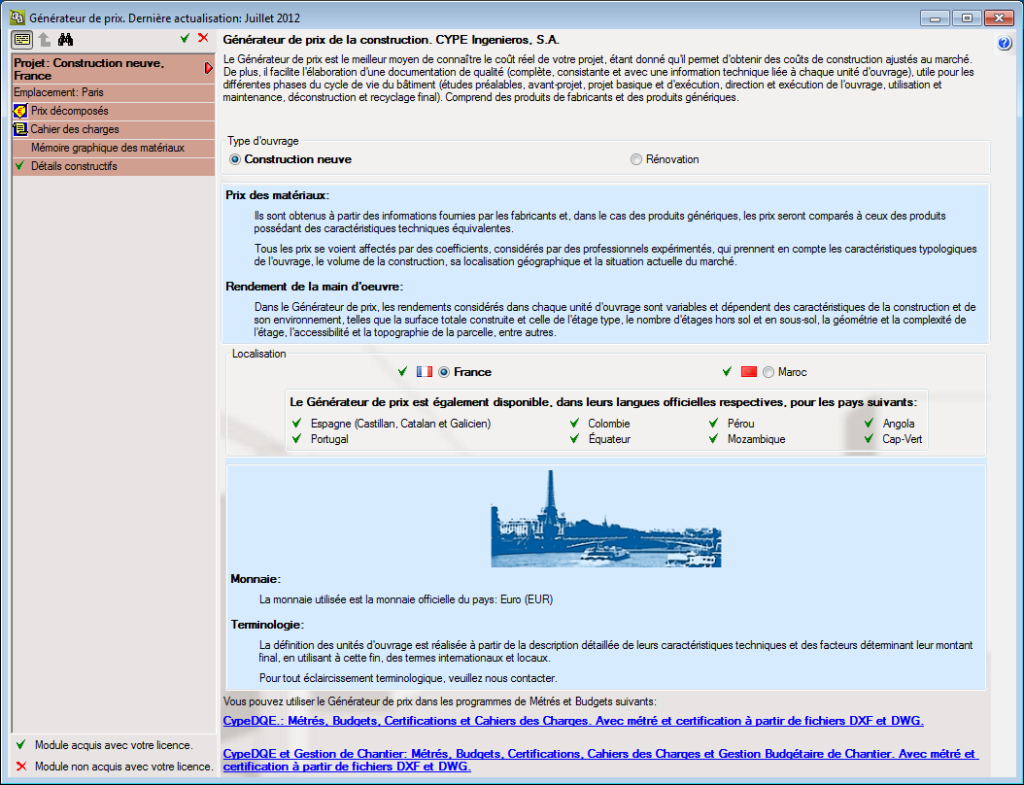Click green check next to Angola
Viewport: 1024px width, 785px height.
click(869, 423)
